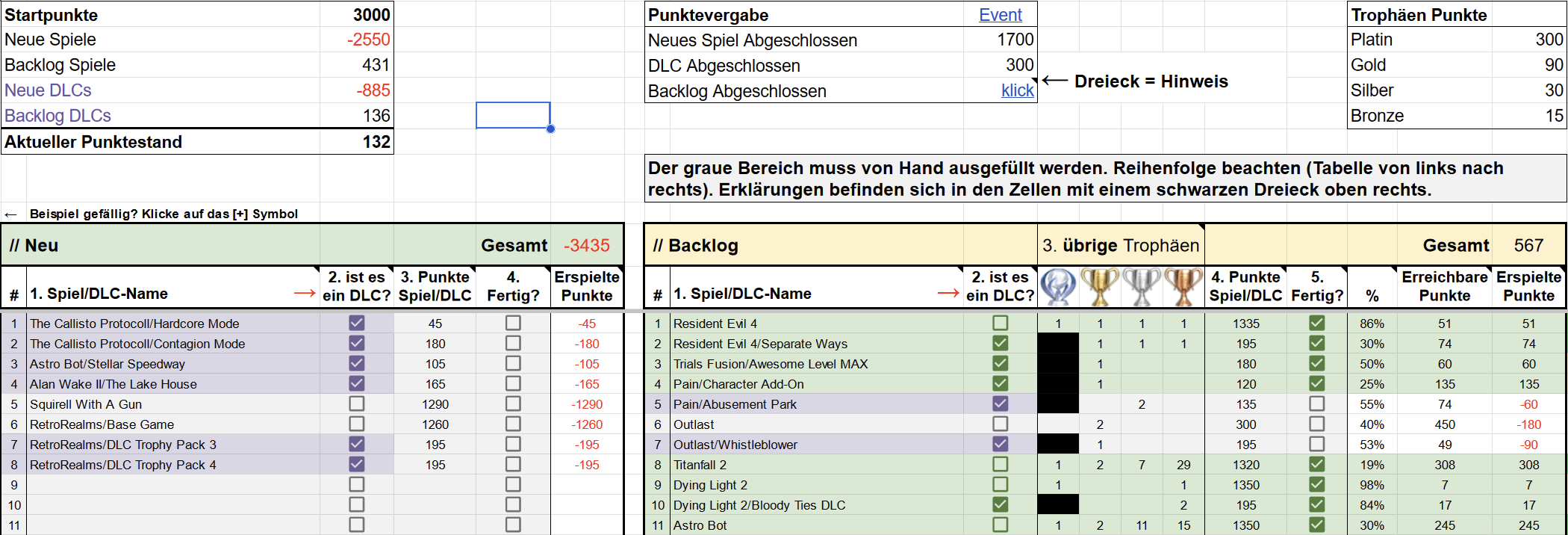Click the left arrow before Beispiel gefällig

click(x=10, y=214)
